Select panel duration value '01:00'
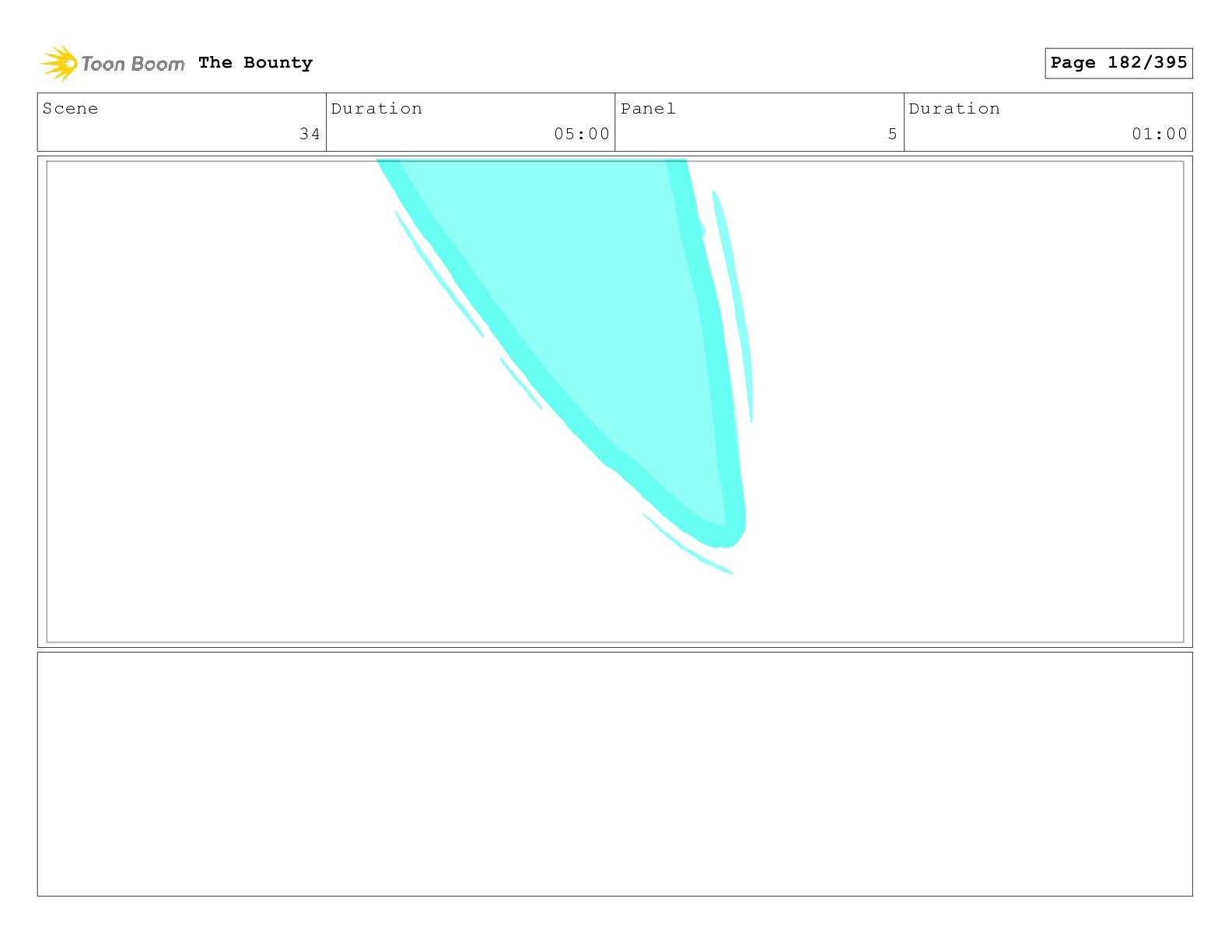 coord(1160,134)
